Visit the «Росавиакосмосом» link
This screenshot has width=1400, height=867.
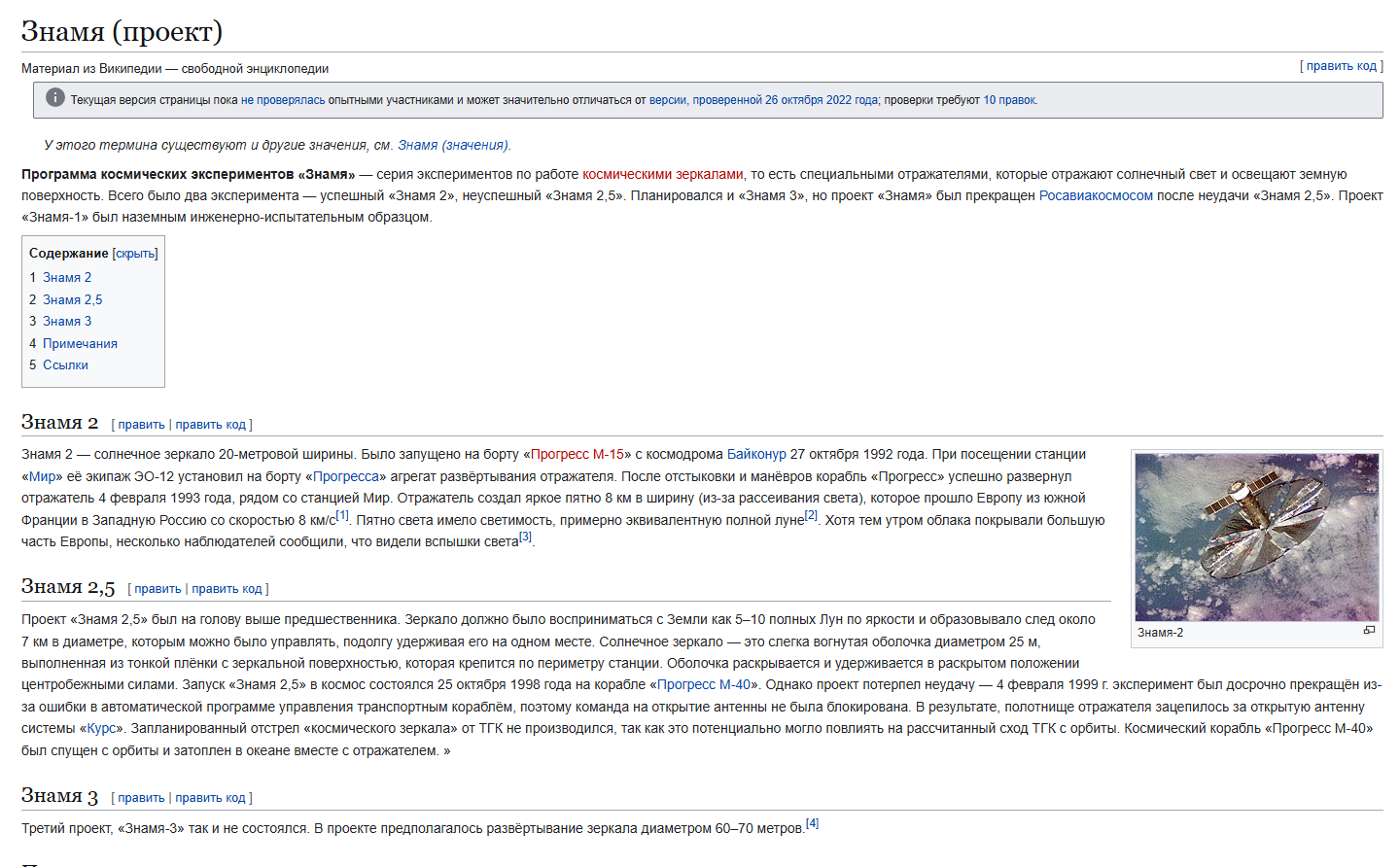point(1096,196)
